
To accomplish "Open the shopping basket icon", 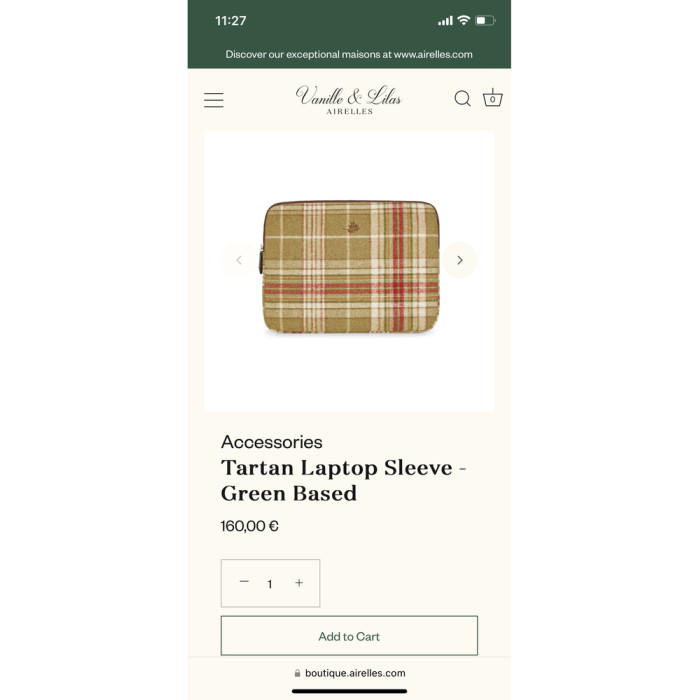I will [492, 98].
